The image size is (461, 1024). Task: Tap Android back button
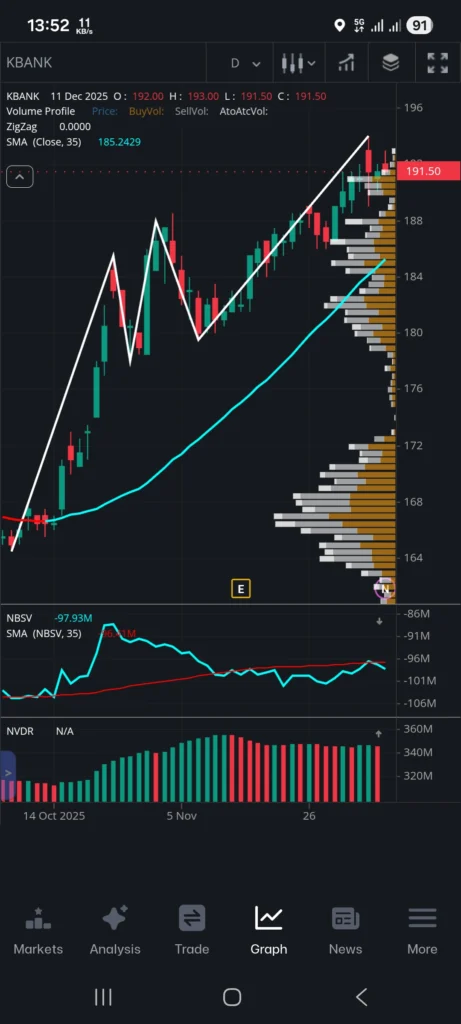point(361,997)
